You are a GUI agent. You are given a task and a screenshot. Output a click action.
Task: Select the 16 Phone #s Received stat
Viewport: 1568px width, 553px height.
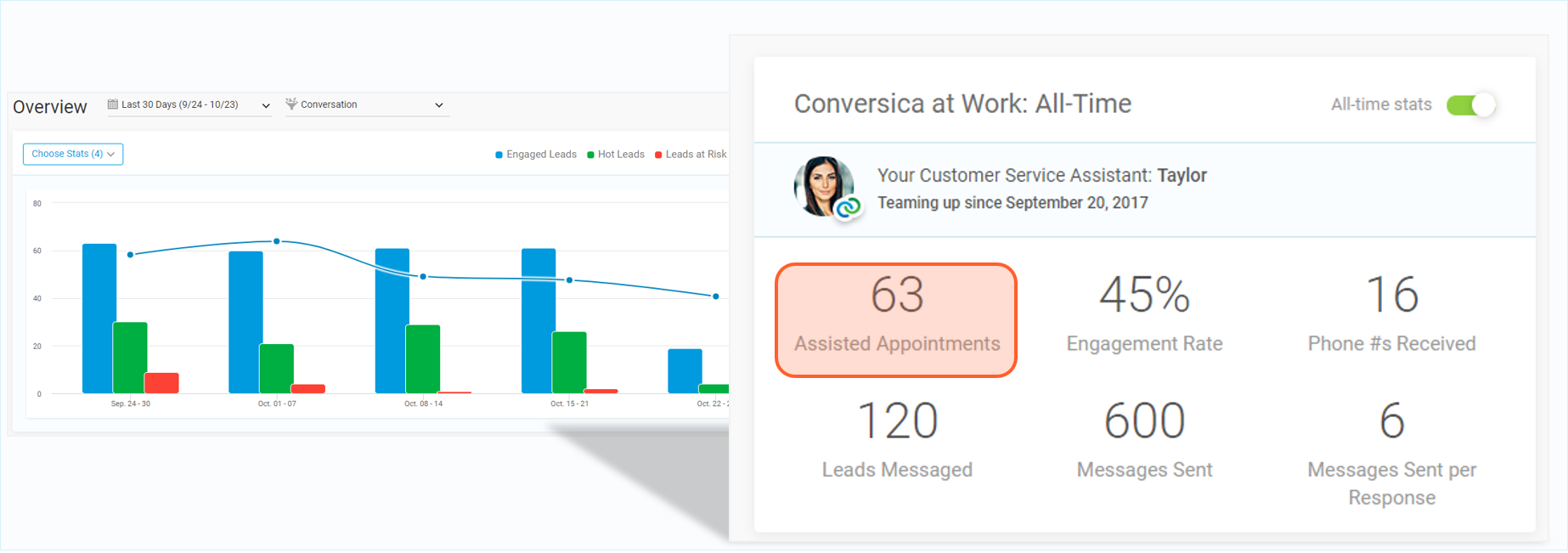click(x=1391, y=314)
